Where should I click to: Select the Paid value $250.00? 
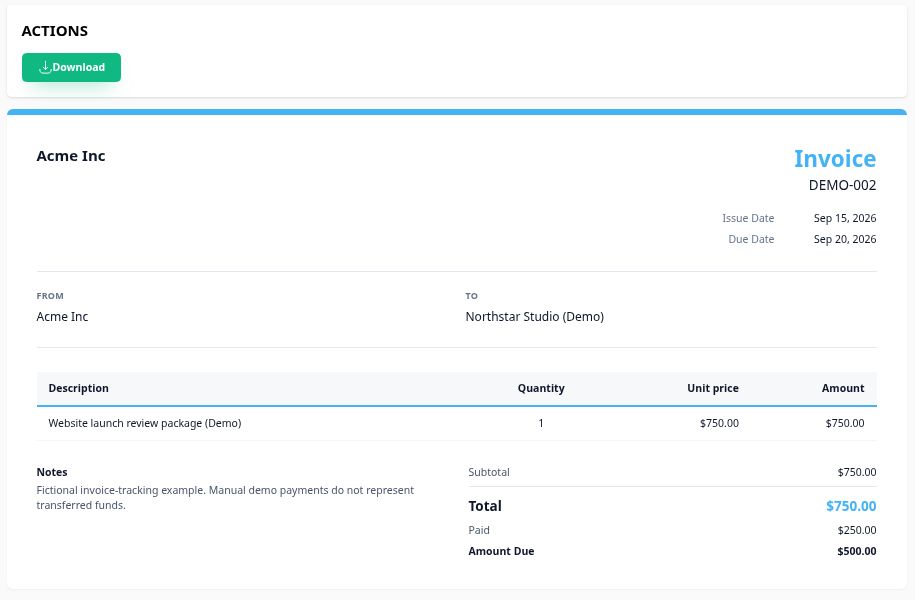[857, 530]
